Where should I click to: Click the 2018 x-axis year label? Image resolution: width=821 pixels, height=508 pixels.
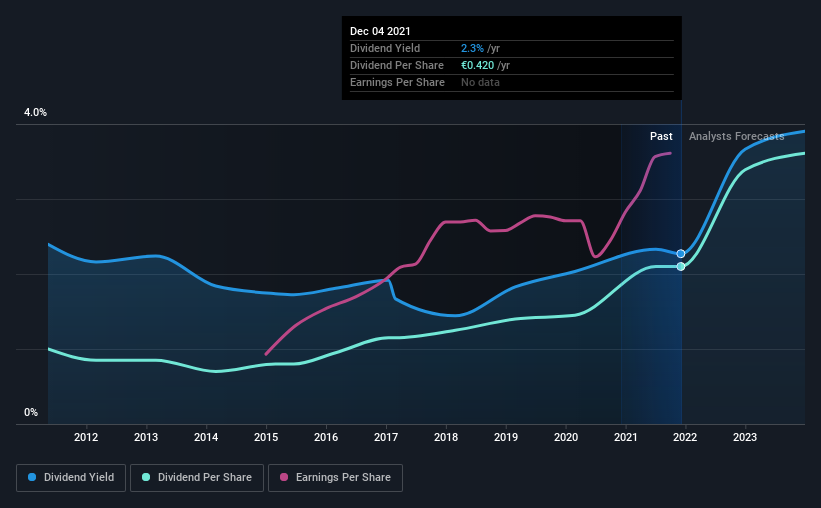pyautogui.click(x=446, y=437)
